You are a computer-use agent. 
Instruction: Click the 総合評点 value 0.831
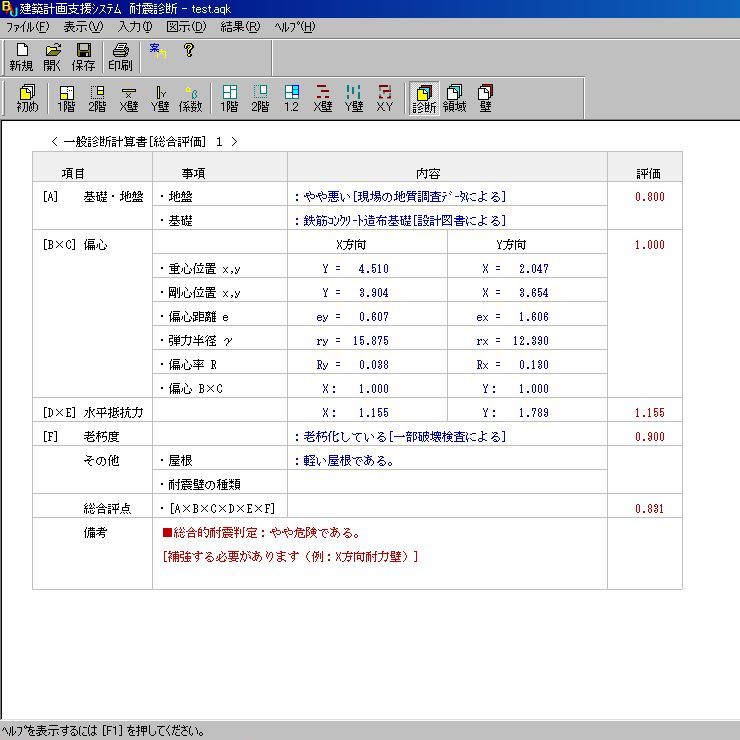point(649,509)
